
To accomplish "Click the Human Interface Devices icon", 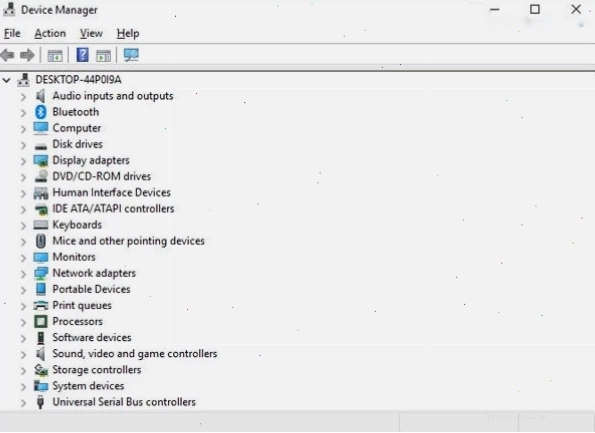I will tap(41, 193).
